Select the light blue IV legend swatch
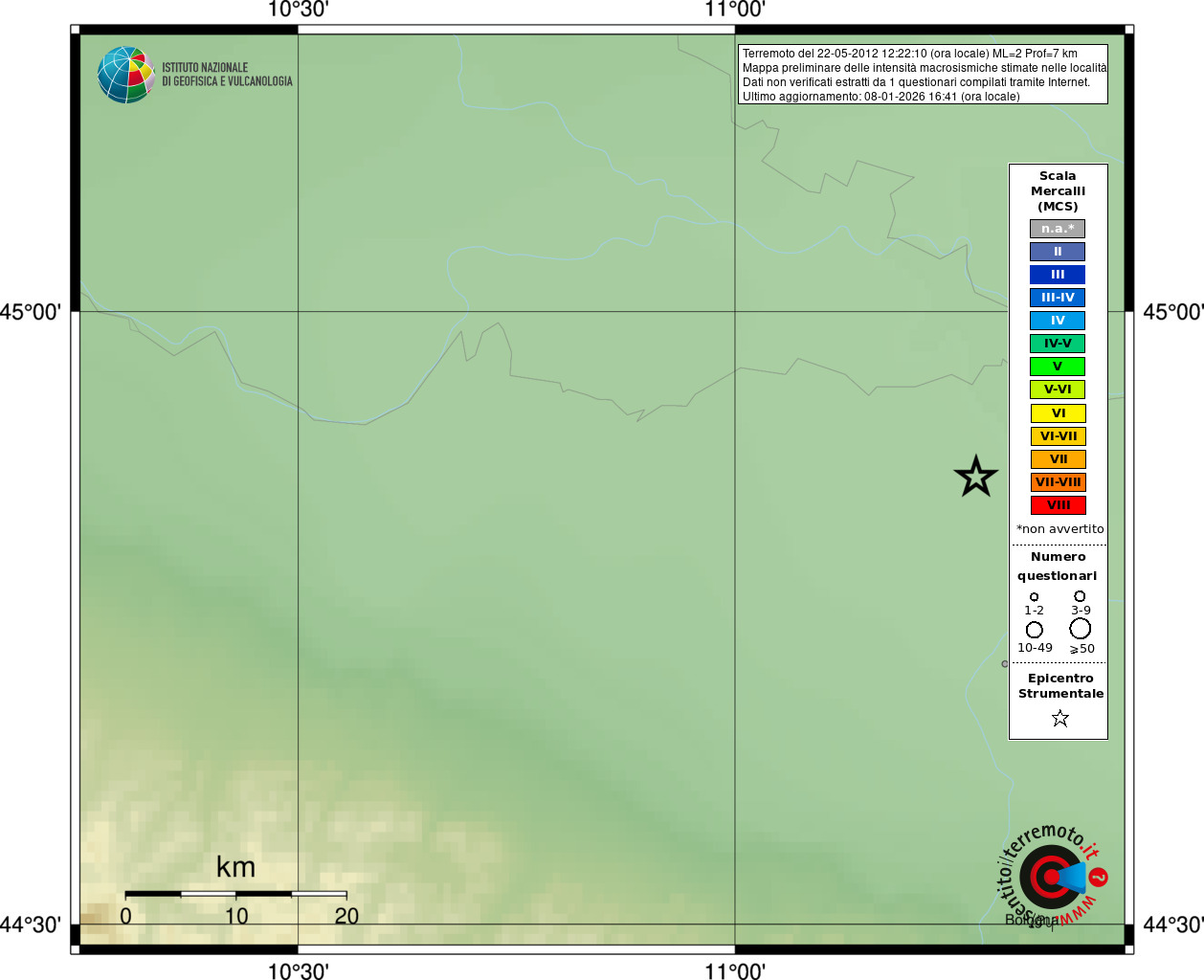 click(1058, 321)
